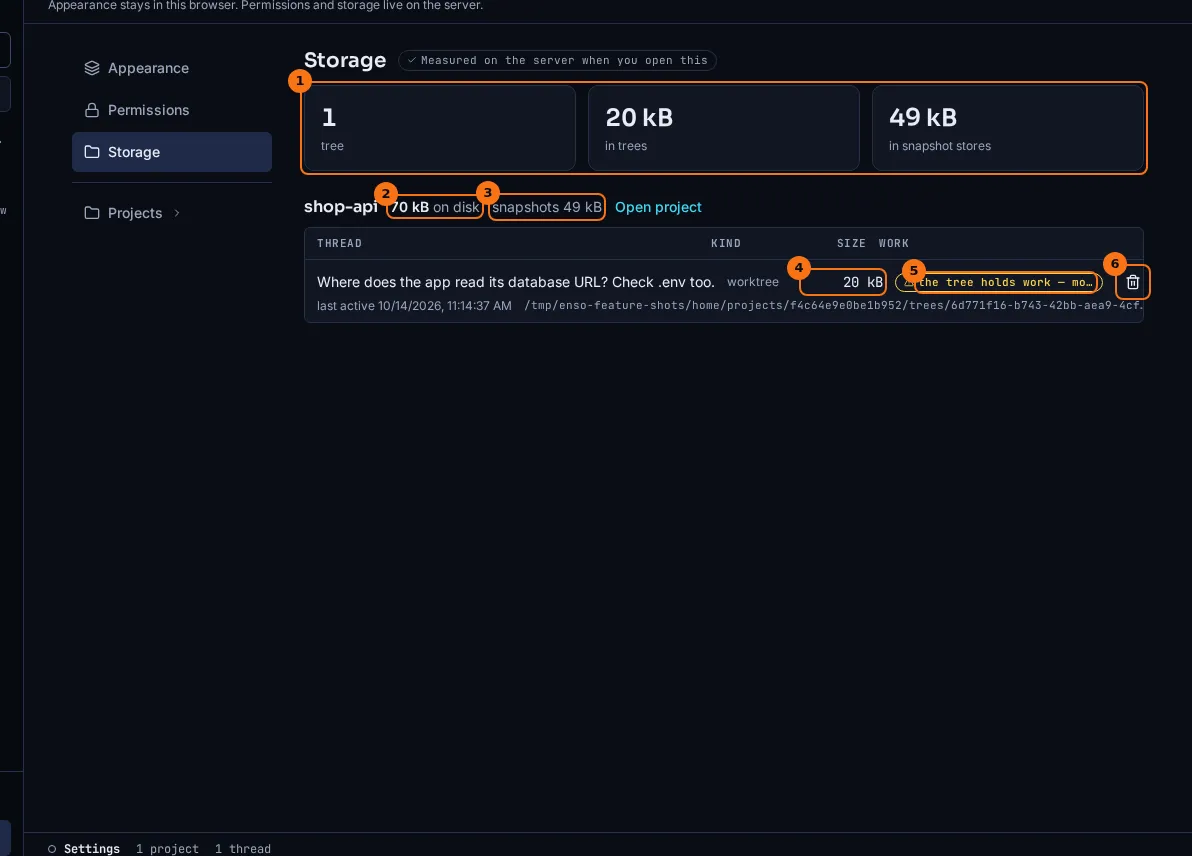Click the THREAD column header
Image resolution: width=1192 pixels, height=856 pixels.
tap(339, 243)
